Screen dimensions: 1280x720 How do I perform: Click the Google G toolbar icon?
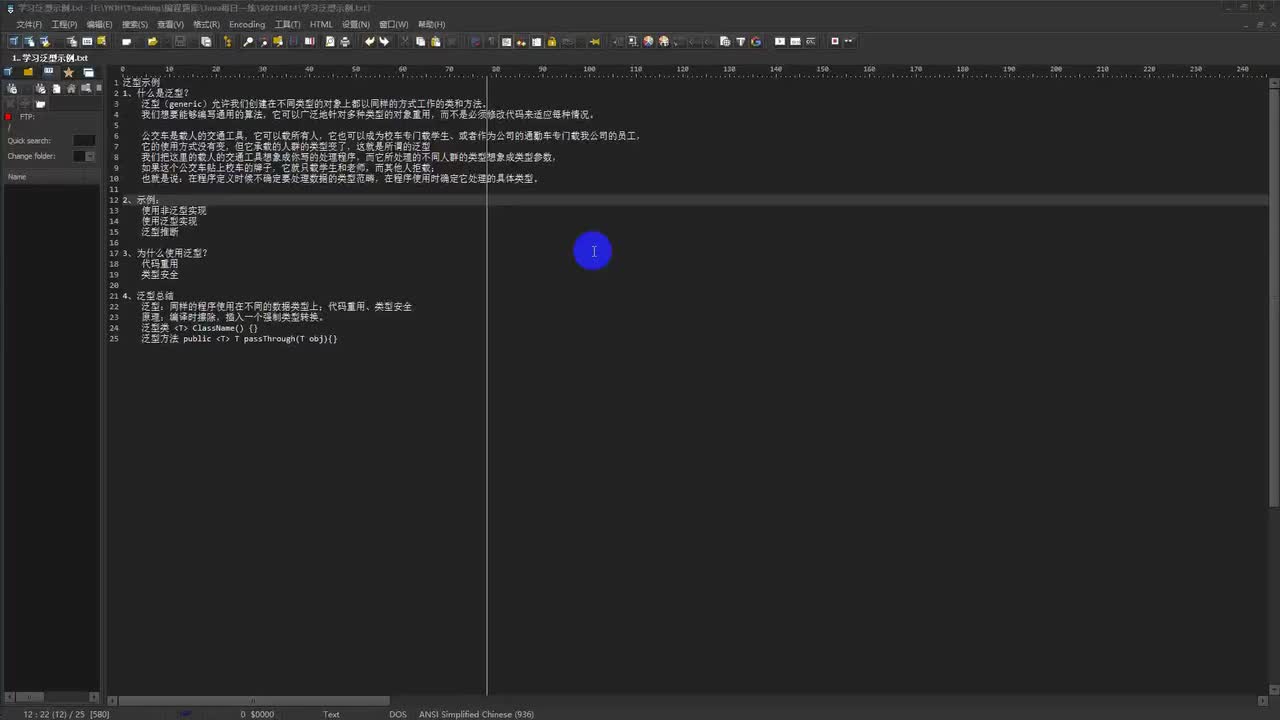pyautogui.click(x=756, y=42)
